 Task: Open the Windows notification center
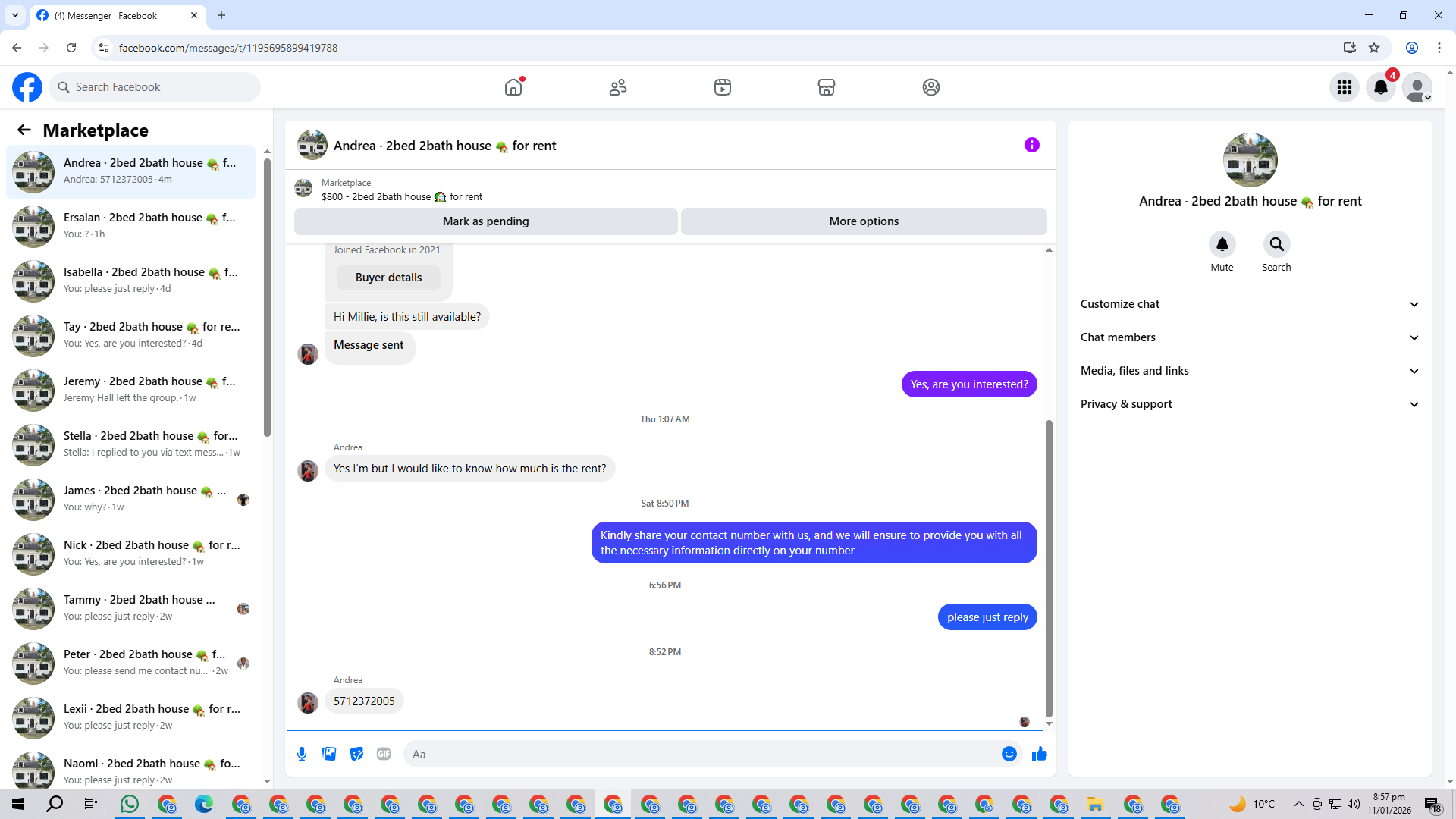[x=1432, y=805]
